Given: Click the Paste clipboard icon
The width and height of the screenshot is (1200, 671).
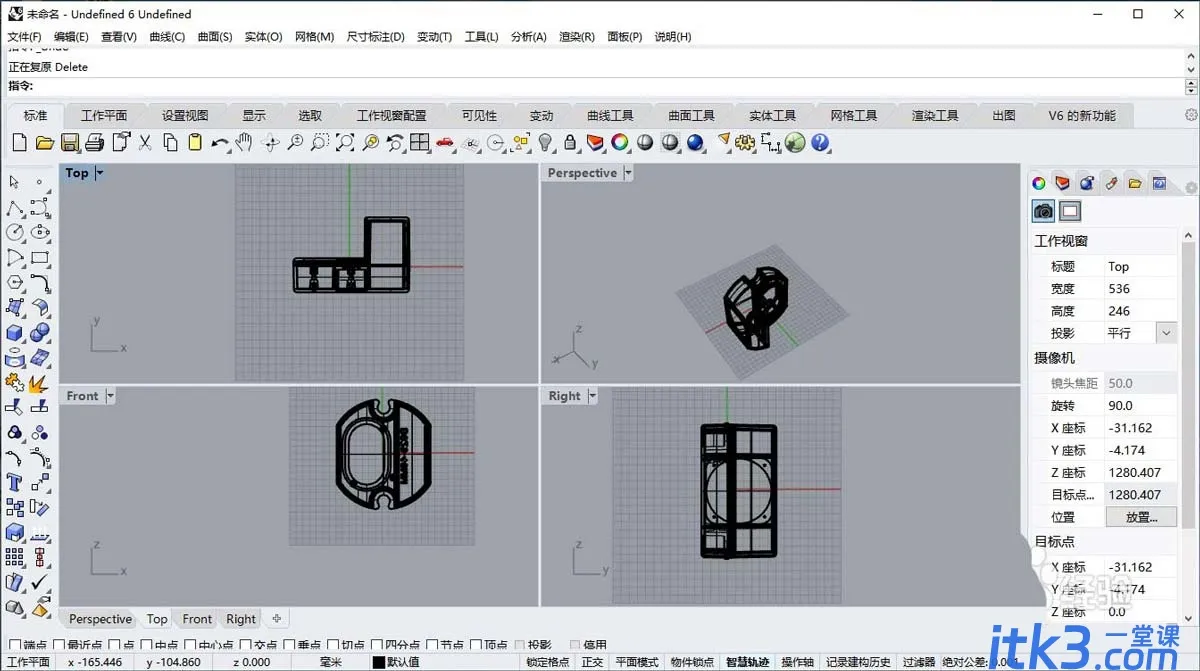Looking at the screenshot, I should click(x=195, y=143).
